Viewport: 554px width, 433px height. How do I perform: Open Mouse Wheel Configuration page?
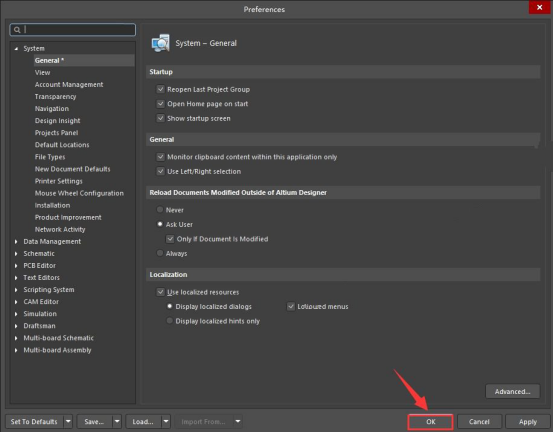pos(79,193)
